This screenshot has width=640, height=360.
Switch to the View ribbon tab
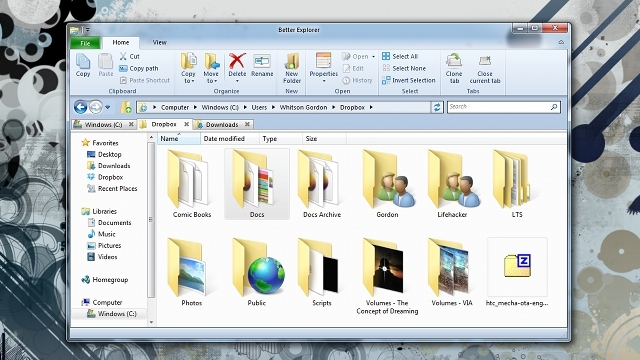[159, 42]
